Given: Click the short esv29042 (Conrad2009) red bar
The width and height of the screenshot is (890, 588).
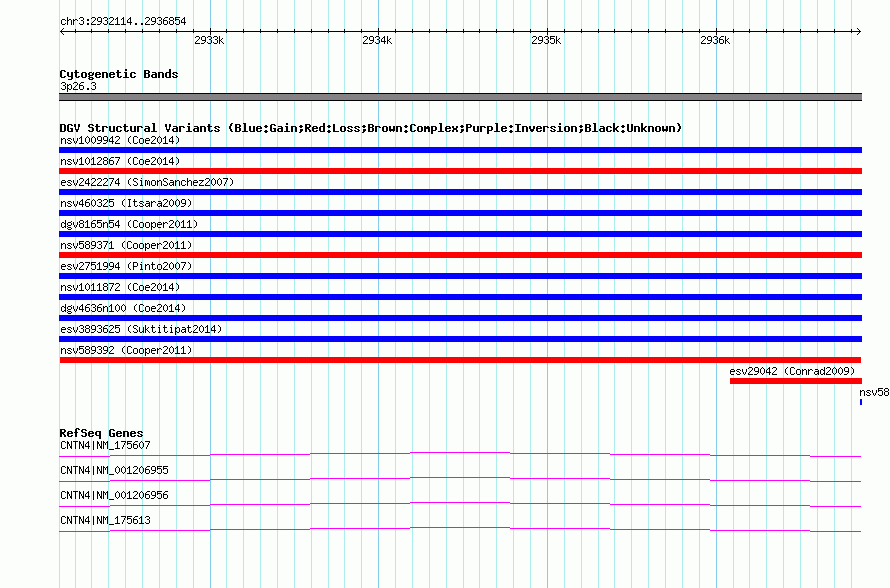Looking at the screenshot, I should point(796,381).
